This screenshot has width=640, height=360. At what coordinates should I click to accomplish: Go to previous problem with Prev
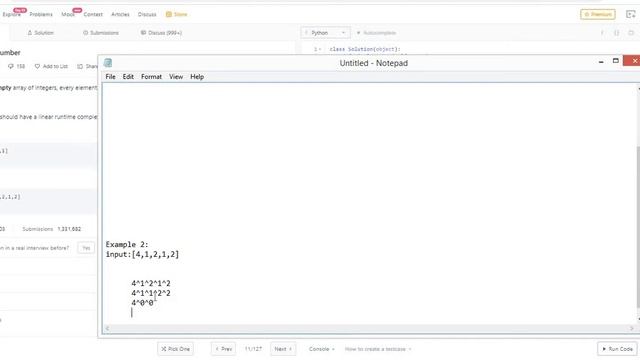[223, 349]
